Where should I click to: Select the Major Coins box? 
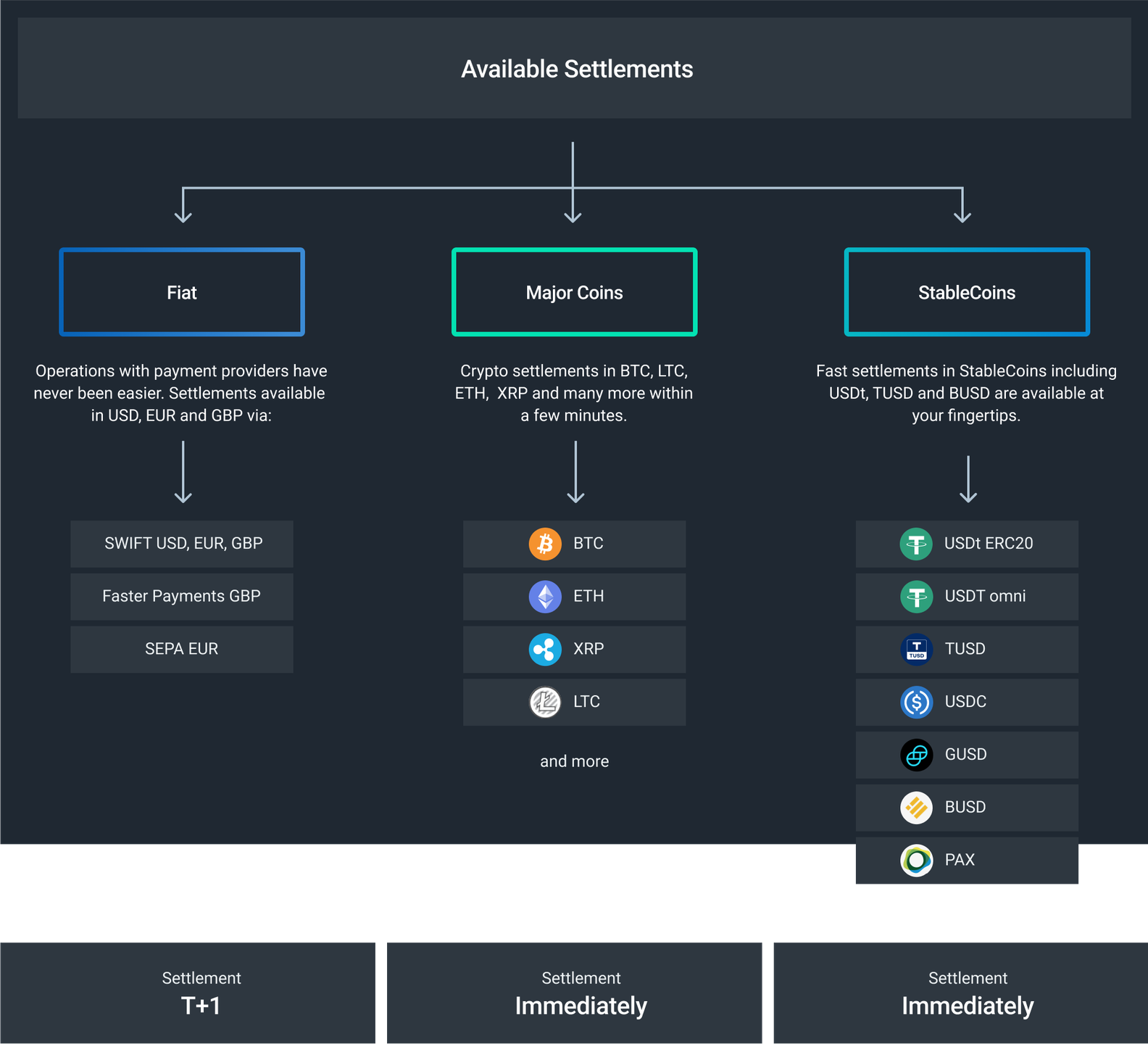574,292
